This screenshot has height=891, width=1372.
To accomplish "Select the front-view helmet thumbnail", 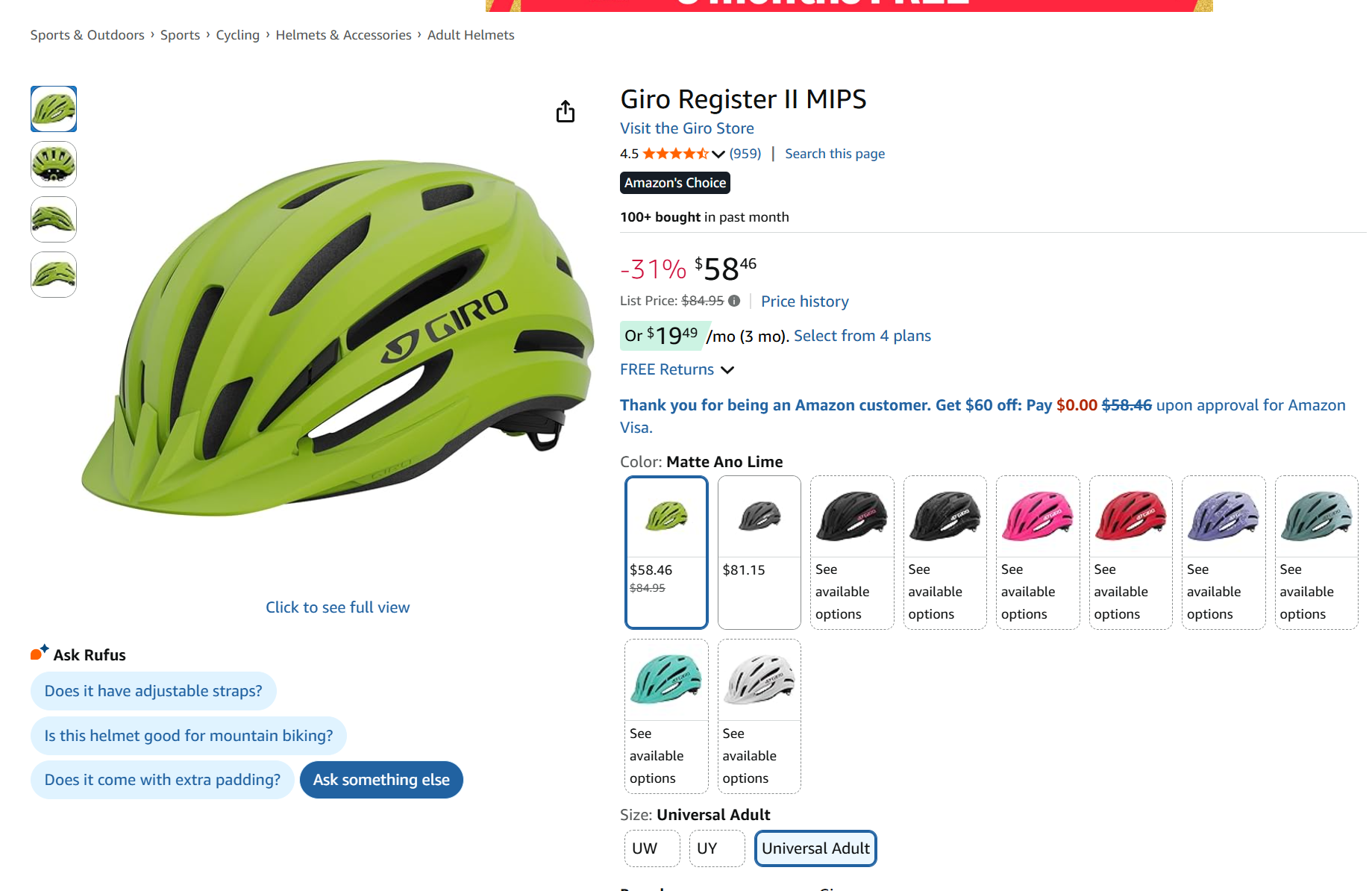I will pyautogui.click(x=54, y=164).
